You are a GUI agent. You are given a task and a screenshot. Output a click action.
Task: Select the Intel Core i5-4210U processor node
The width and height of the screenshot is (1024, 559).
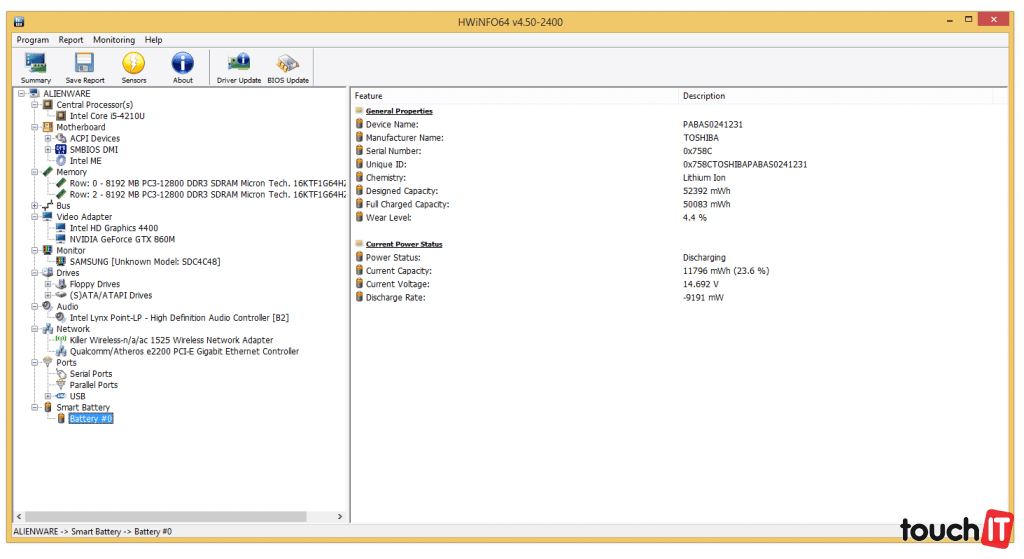coord(106,116)
